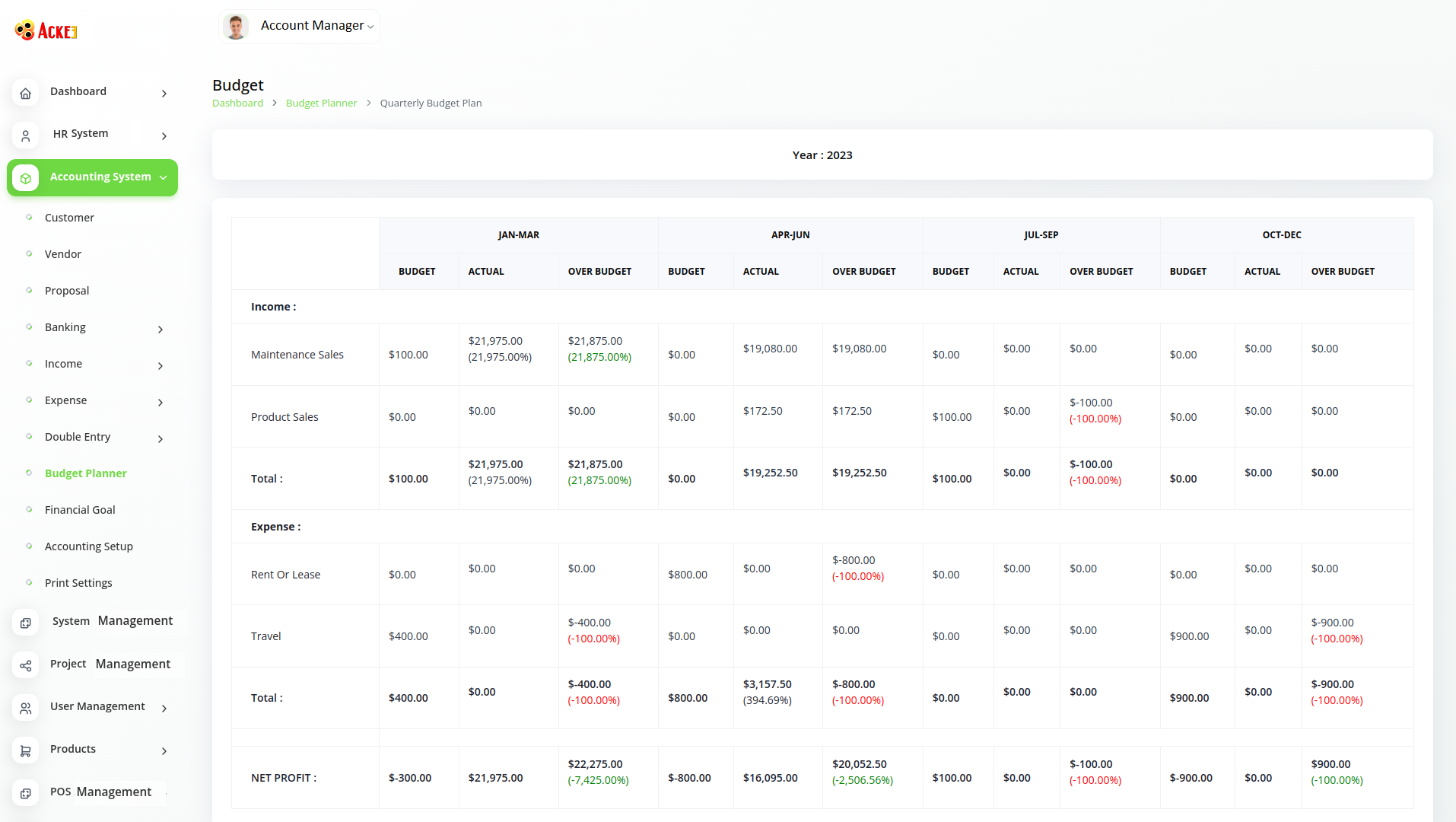Open the Vendor menu item

point(63,254)
